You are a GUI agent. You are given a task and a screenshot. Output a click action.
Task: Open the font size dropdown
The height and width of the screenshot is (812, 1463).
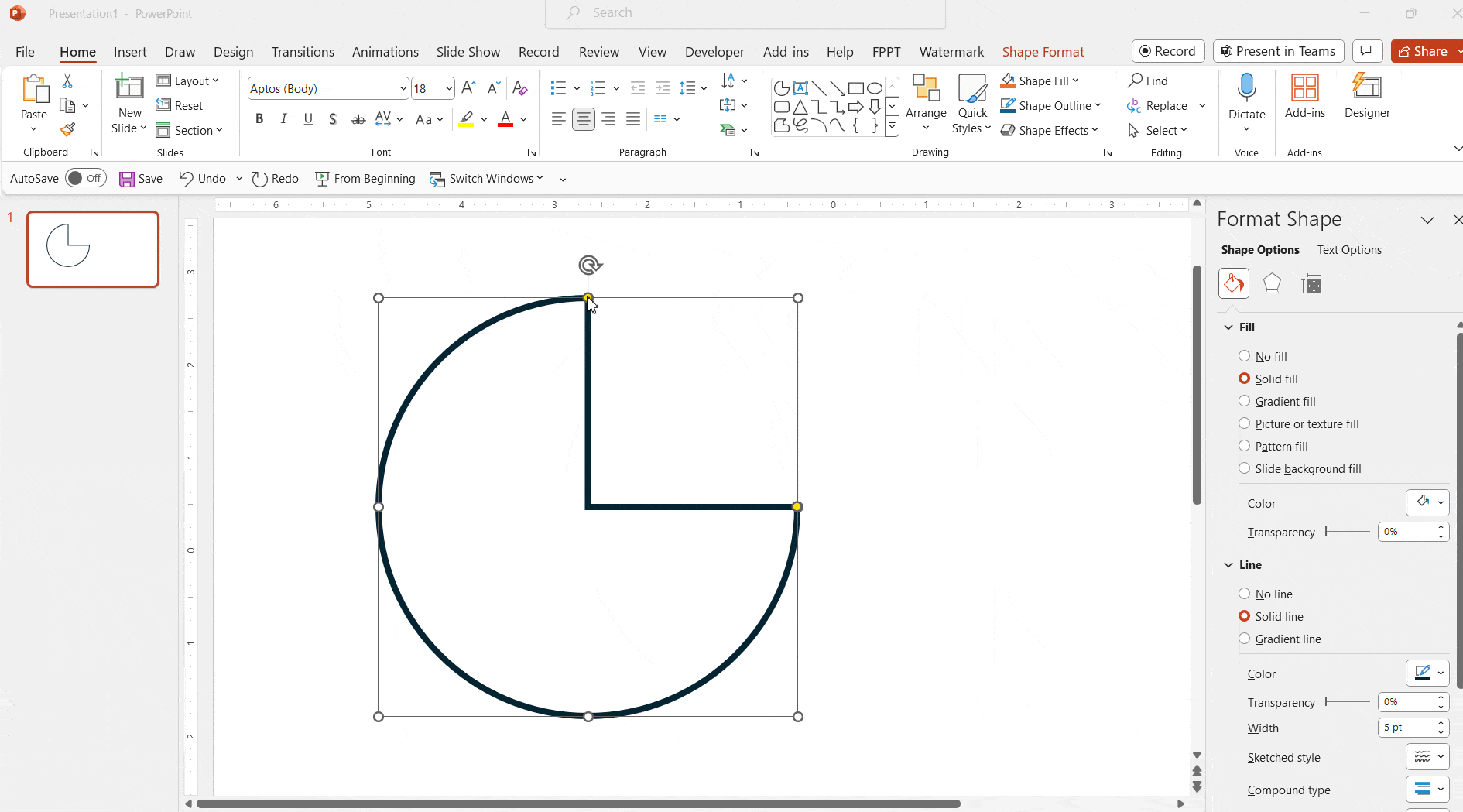(x=449, y=87)
